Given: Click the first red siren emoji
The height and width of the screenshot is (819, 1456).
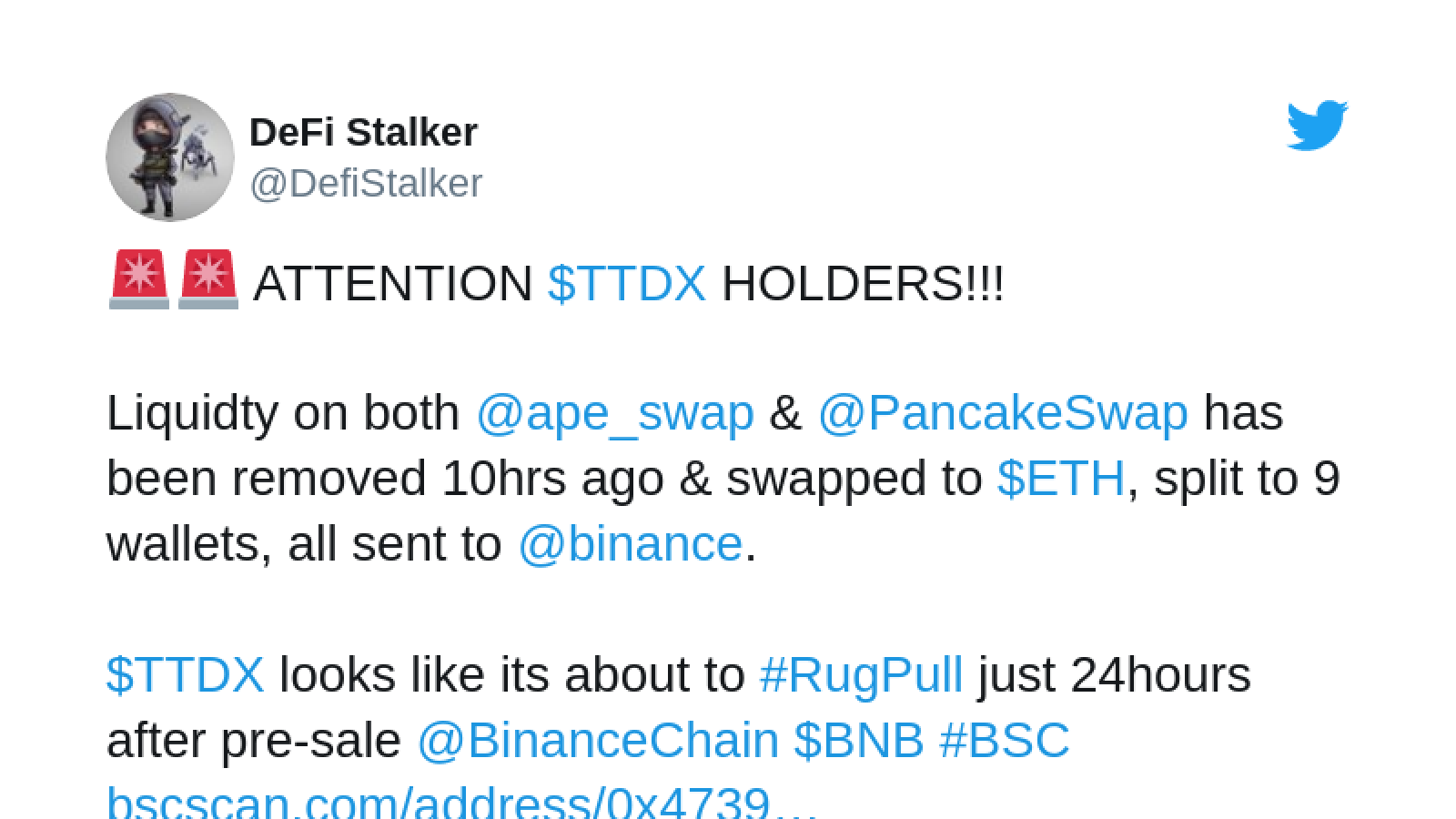Looking at the screenshot, I should [139, 280].
